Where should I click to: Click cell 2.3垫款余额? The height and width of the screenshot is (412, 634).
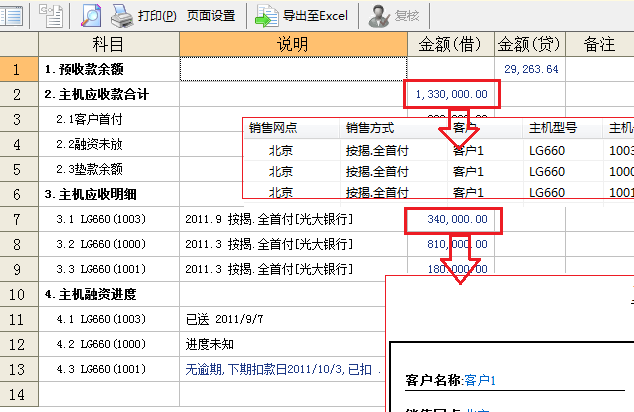(x=109, y=169)
